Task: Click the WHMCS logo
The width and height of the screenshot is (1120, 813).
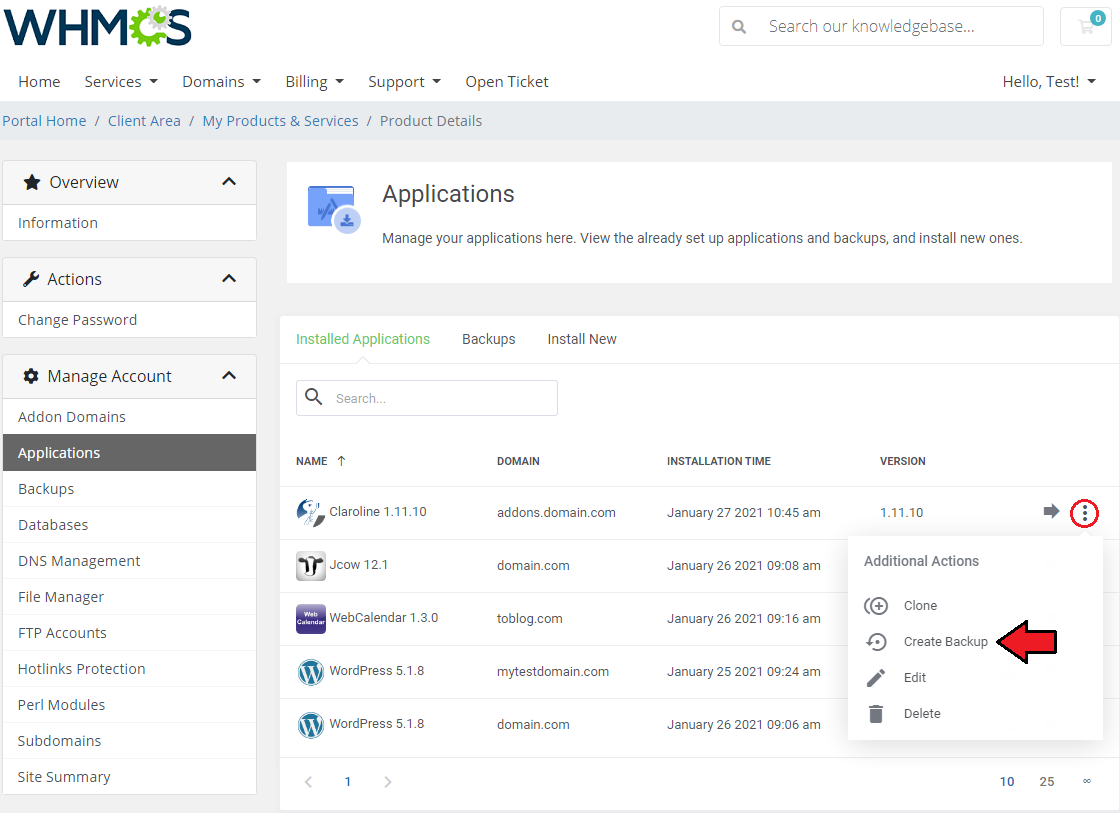Action: (98, 27)
